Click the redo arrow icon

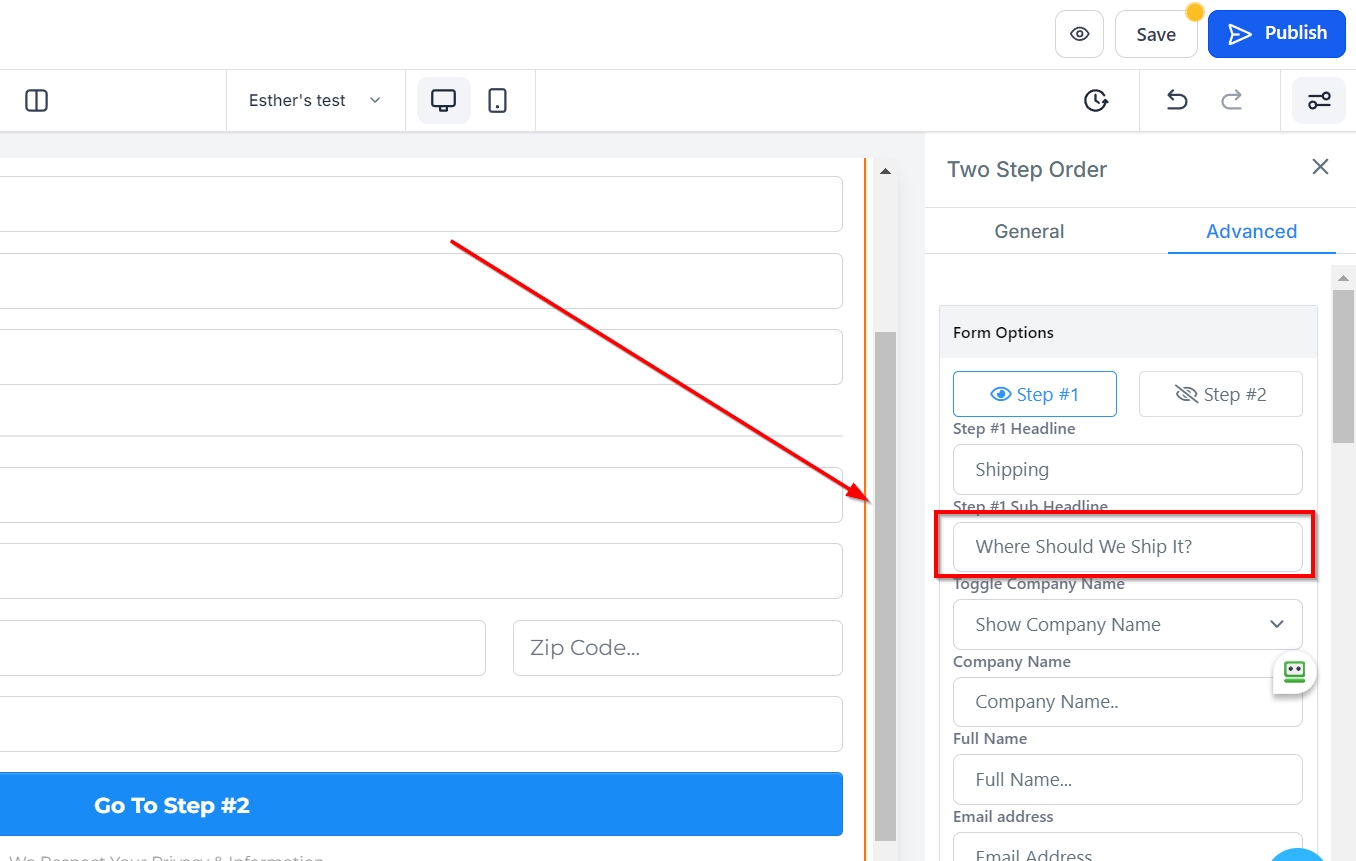(1232, 101)
